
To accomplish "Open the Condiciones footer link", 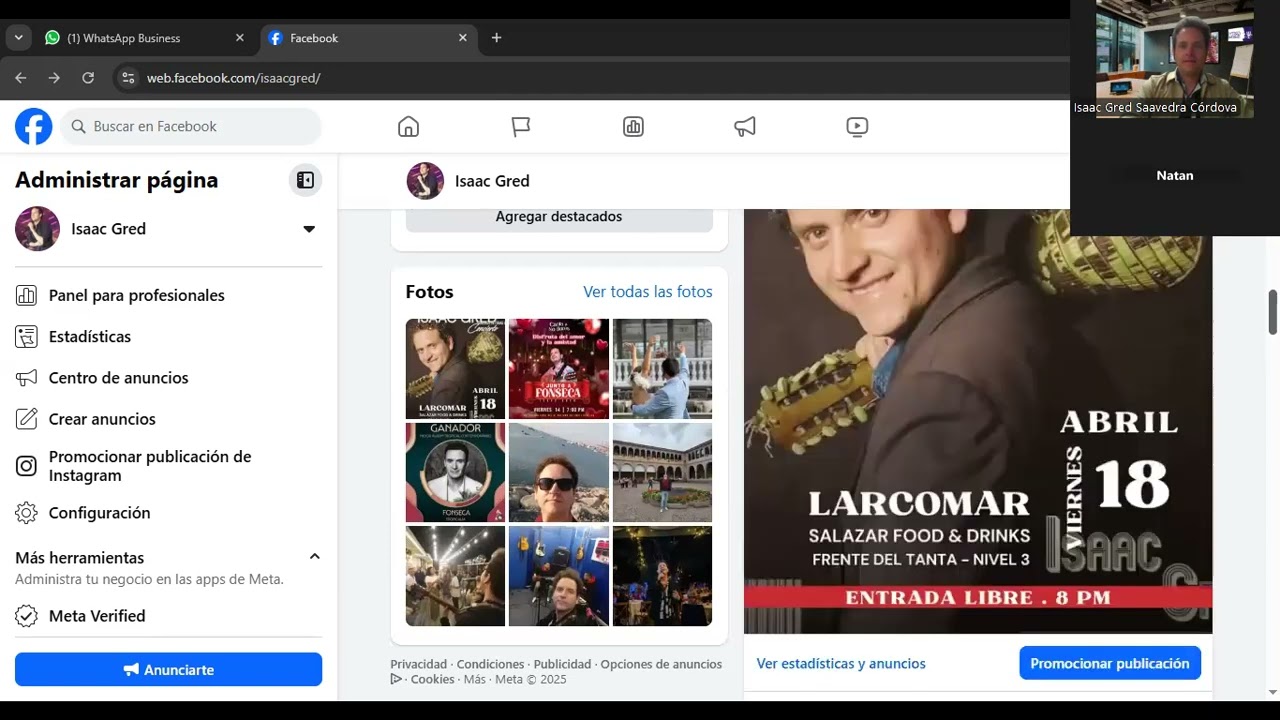I will [490, 664].
